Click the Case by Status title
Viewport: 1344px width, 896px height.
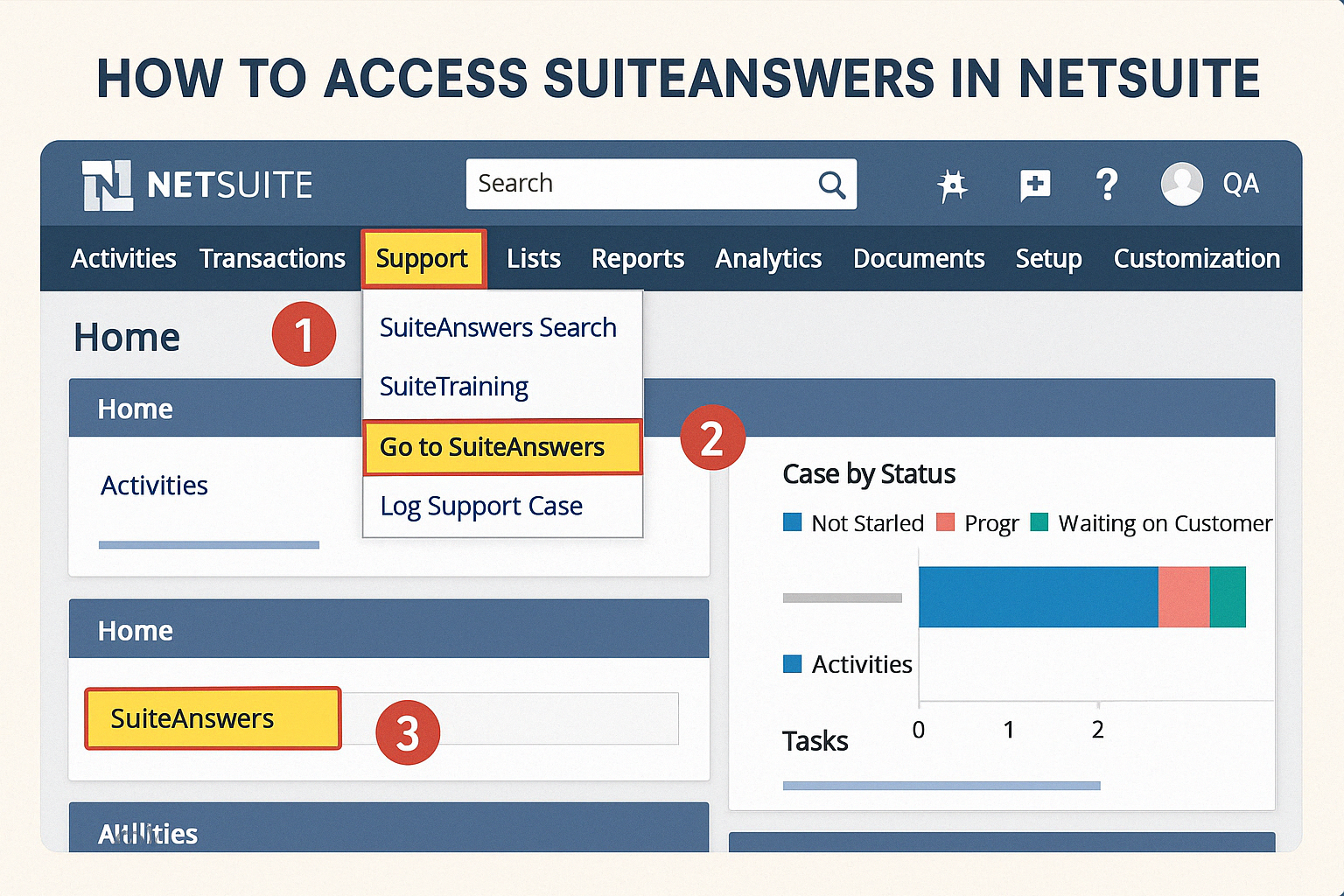(x=869, y=474)
